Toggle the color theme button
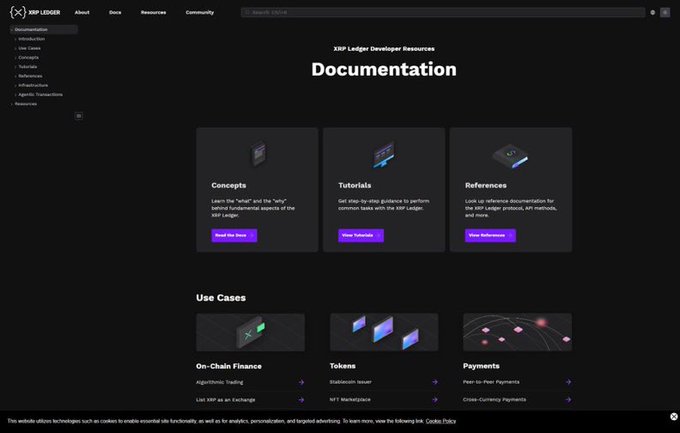Viewport: 680px width, 433px height. click(665, 13)
